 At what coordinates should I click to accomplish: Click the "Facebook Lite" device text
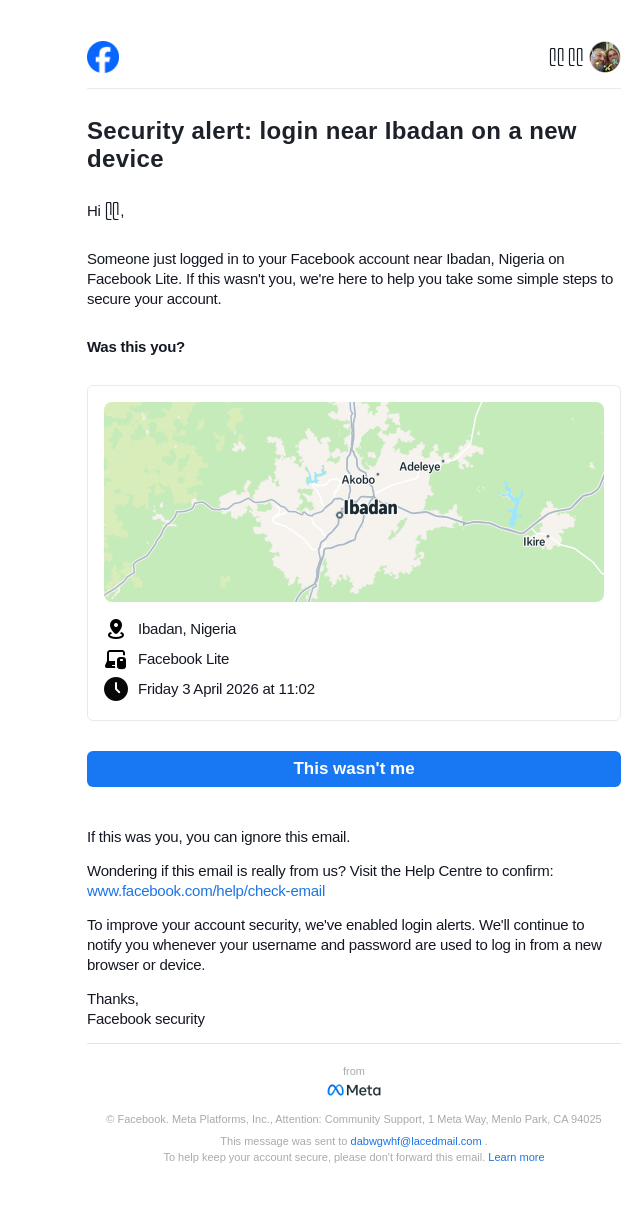pyautogui.click(x=183, y=659)
